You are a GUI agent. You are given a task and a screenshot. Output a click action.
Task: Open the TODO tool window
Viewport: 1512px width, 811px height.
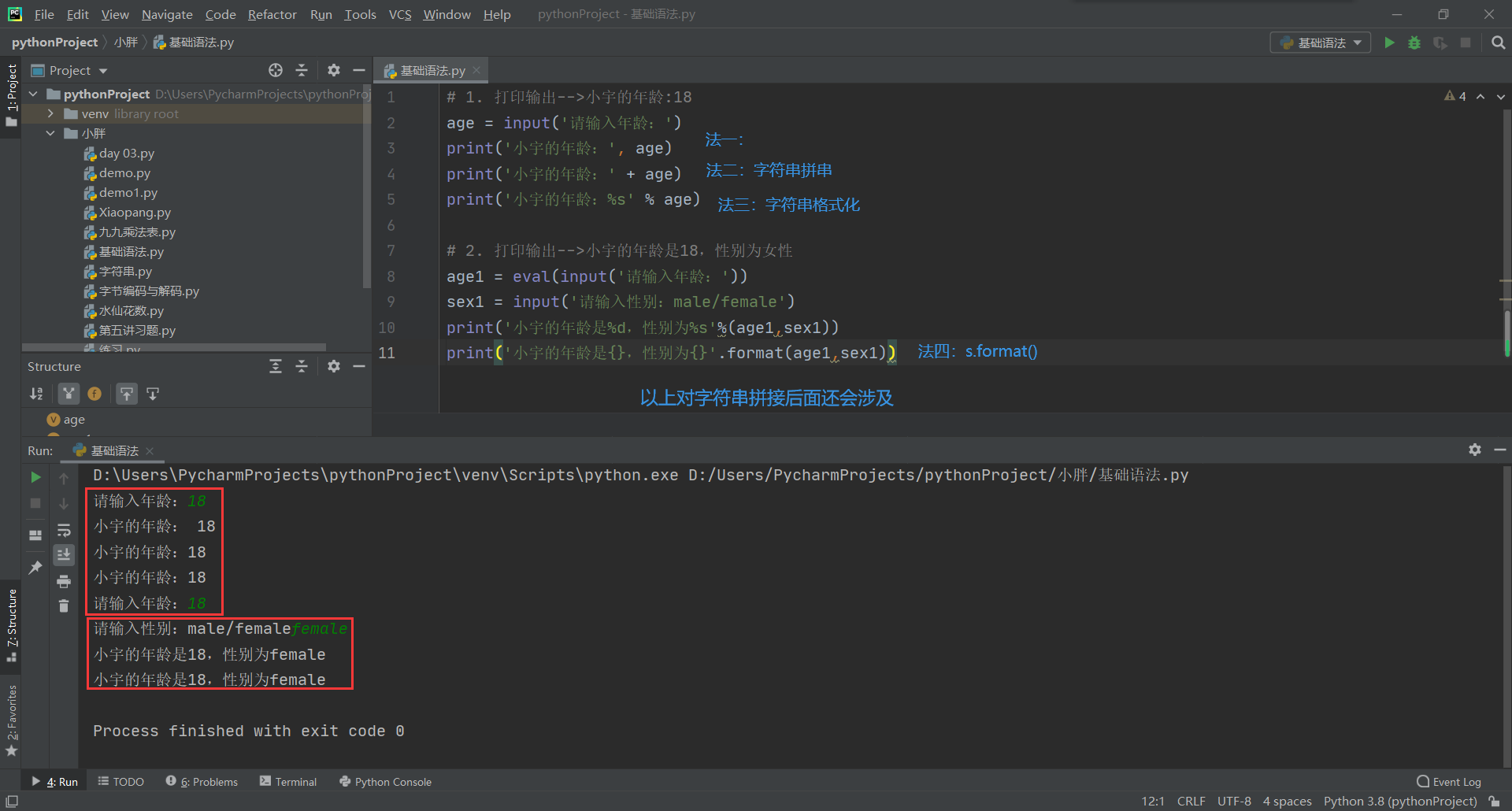point(121,782)
